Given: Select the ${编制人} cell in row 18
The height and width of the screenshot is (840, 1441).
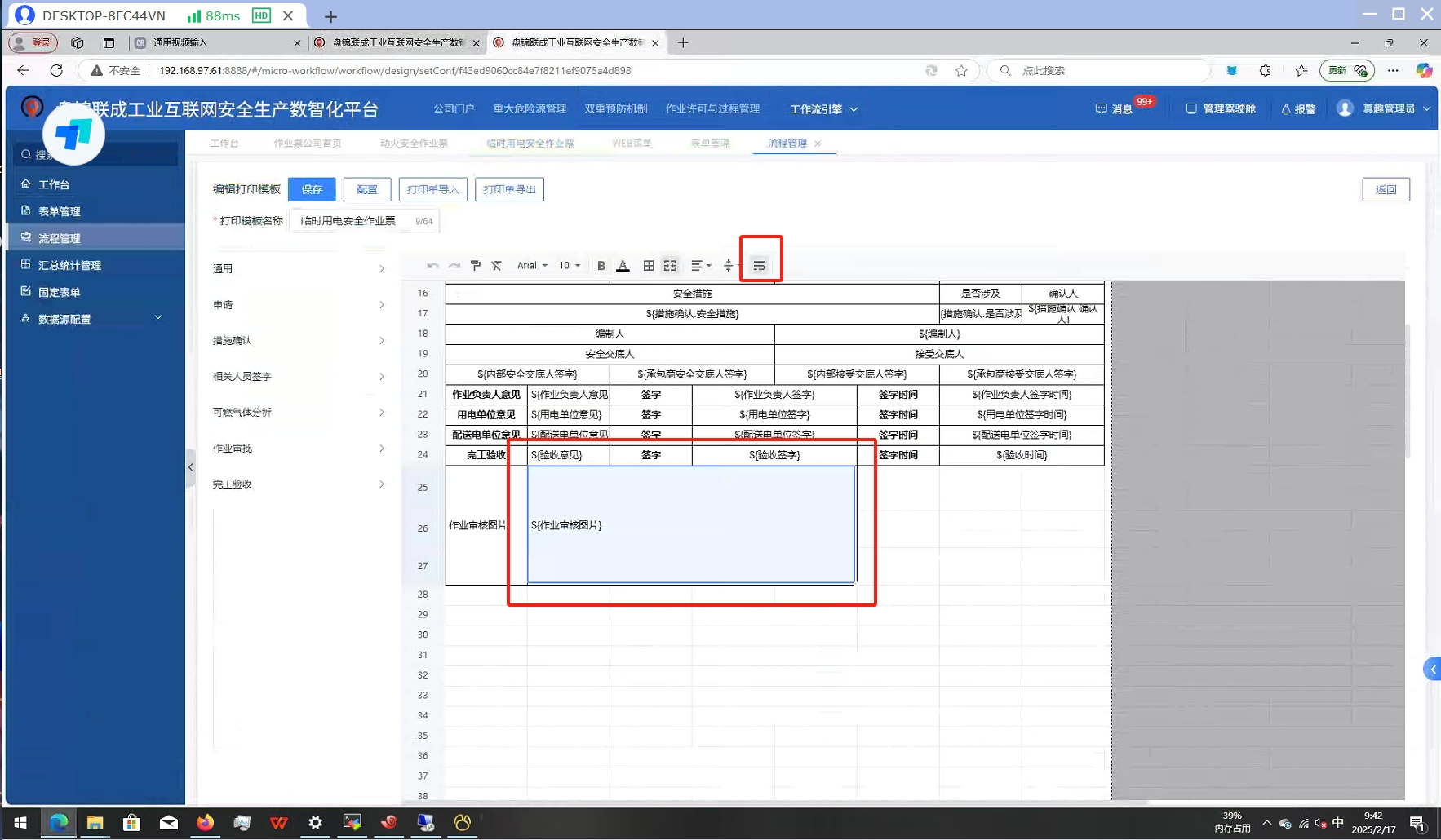Looking at the screenshot, I should 939,334.
